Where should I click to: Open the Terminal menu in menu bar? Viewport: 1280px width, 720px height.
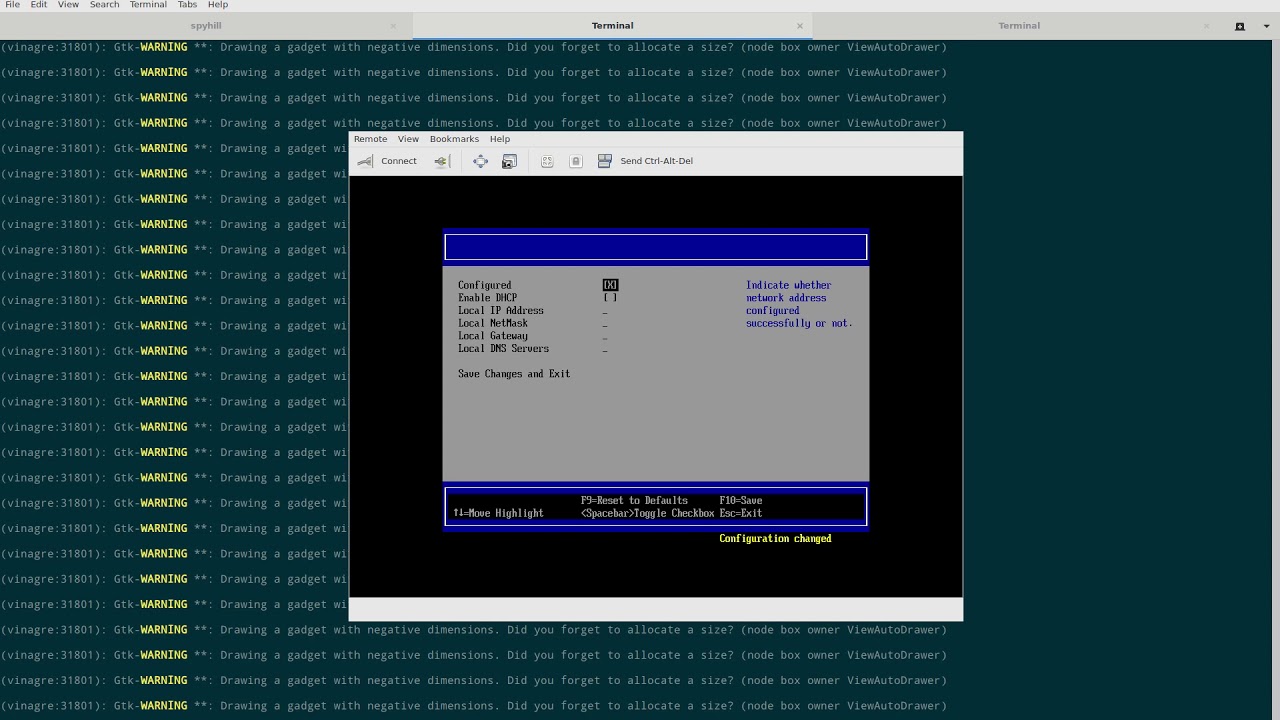coord(148,5)
